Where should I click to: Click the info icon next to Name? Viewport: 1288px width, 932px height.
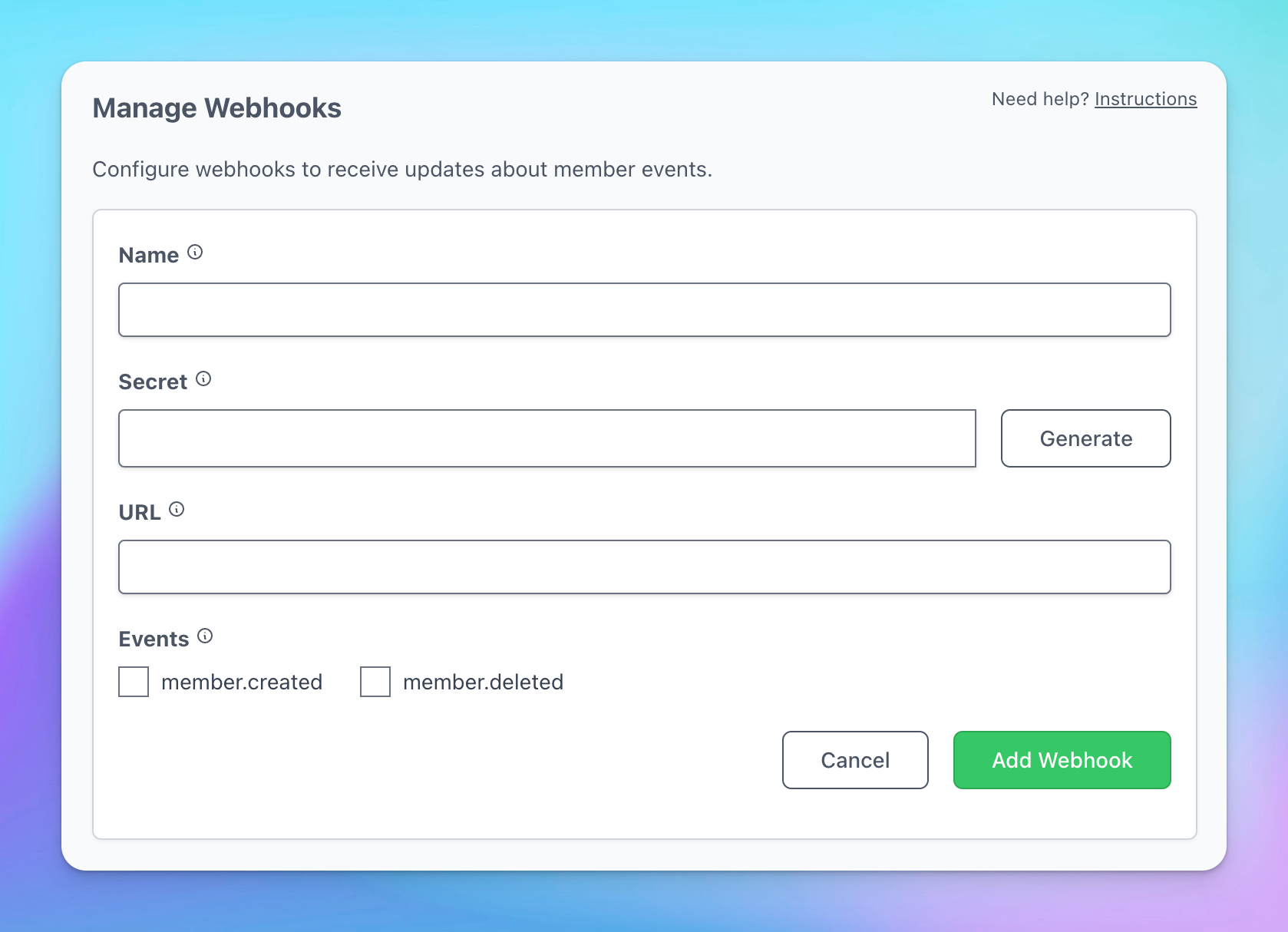click(x=195, y=253)
